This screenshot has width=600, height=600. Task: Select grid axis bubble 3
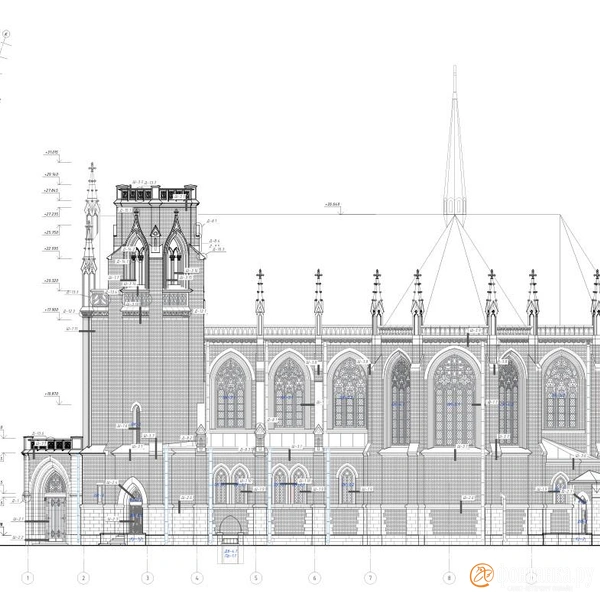coord(147,578)
